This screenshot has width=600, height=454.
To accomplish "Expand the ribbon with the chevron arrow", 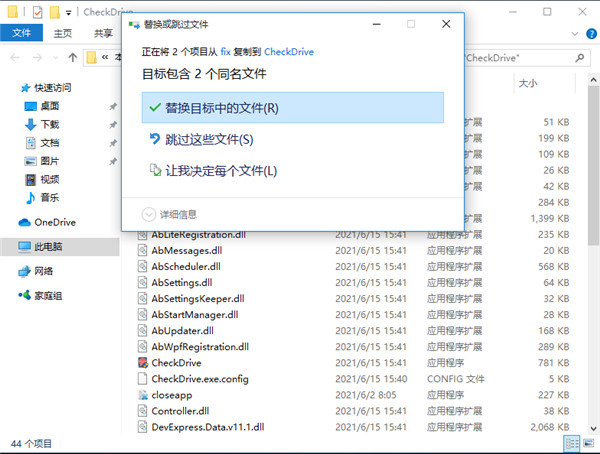I will click(574, 34).
